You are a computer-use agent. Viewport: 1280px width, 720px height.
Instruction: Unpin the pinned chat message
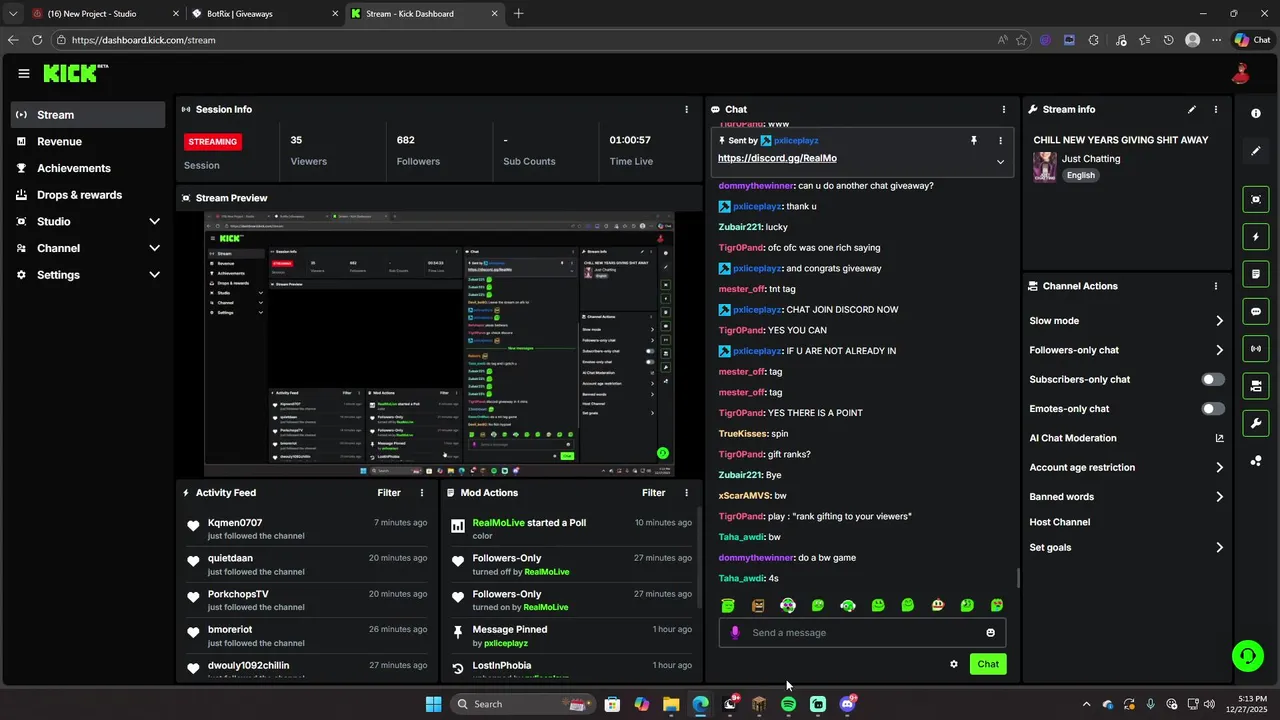[973, 141]
